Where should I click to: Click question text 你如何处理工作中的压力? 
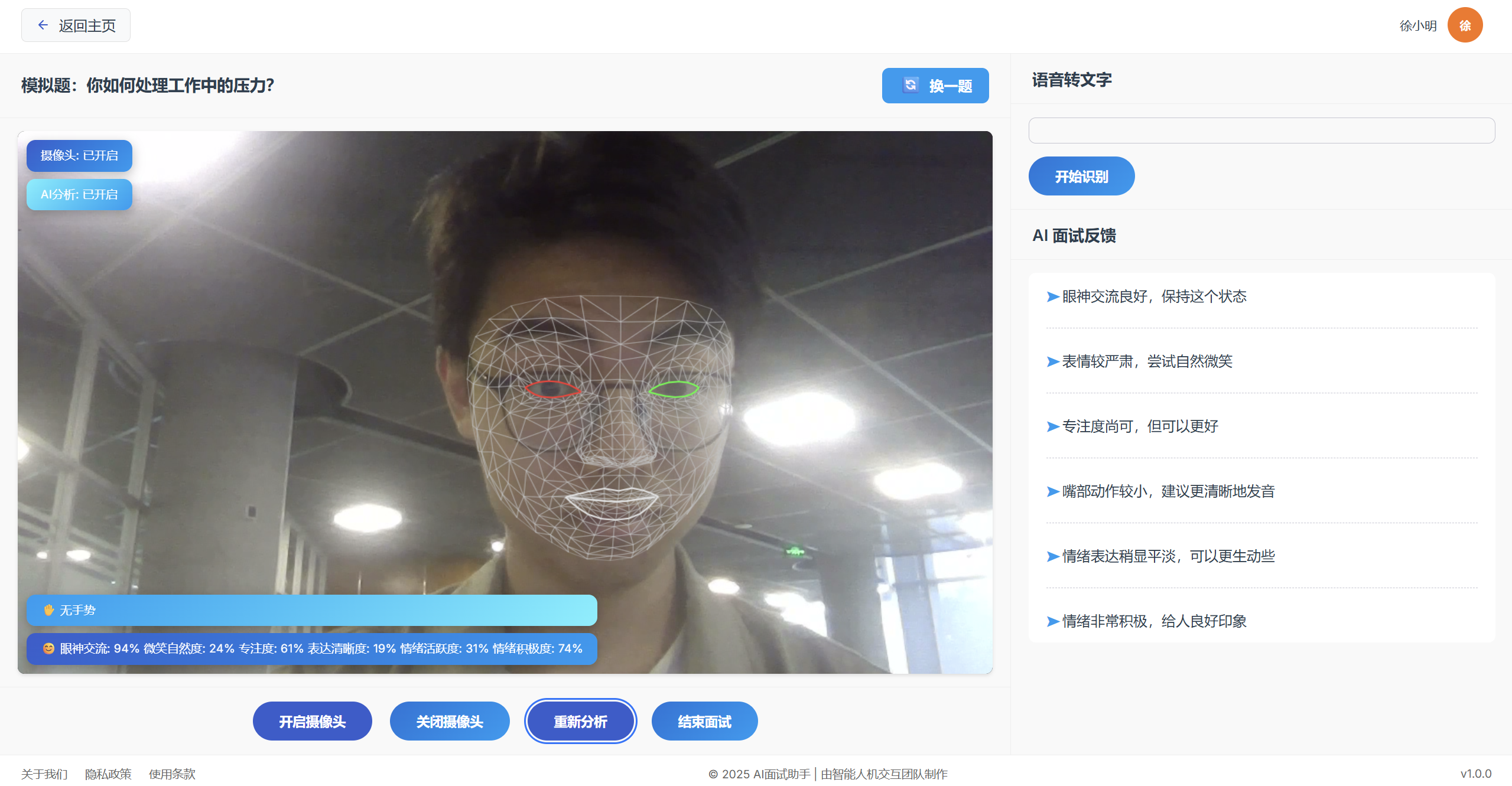pyautogui.click(x=180, y=85)
